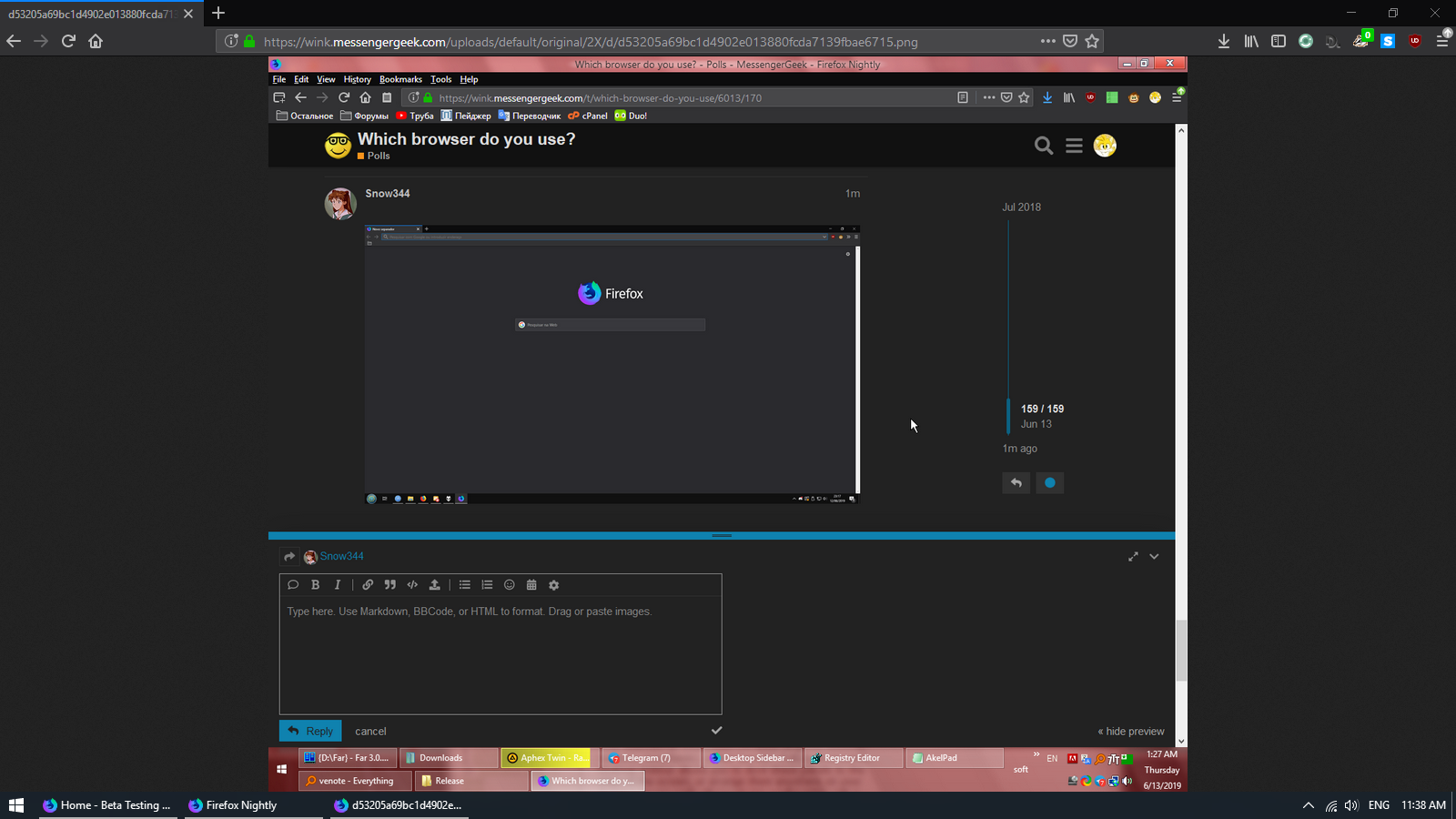Click the speech bubble quote icon in editor
1456x819 pixels.
tap(293, 585)
